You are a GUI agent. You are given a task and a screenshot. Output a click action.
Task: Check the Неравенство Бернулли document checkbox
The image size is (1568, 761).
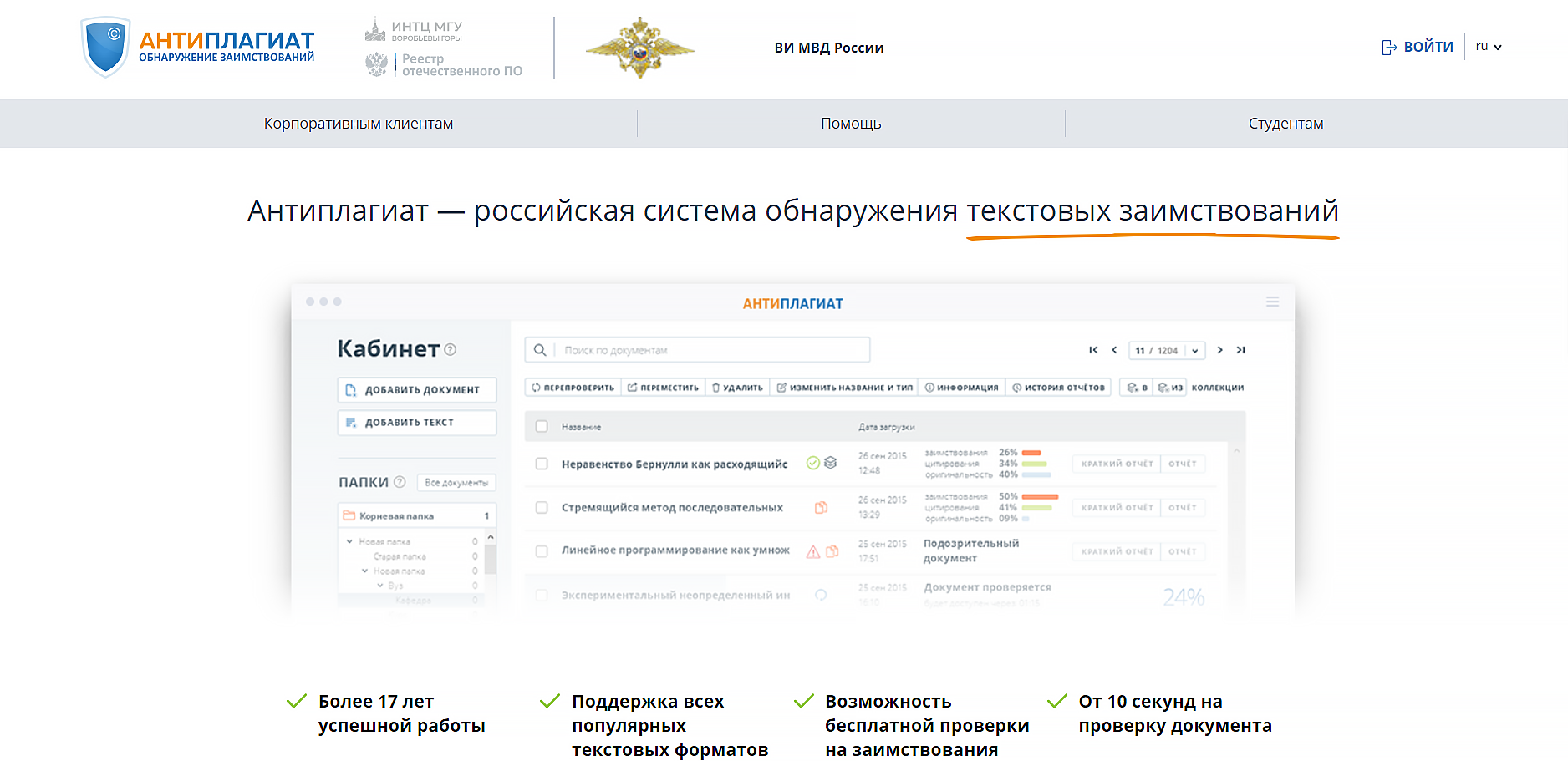pos(542,464)
